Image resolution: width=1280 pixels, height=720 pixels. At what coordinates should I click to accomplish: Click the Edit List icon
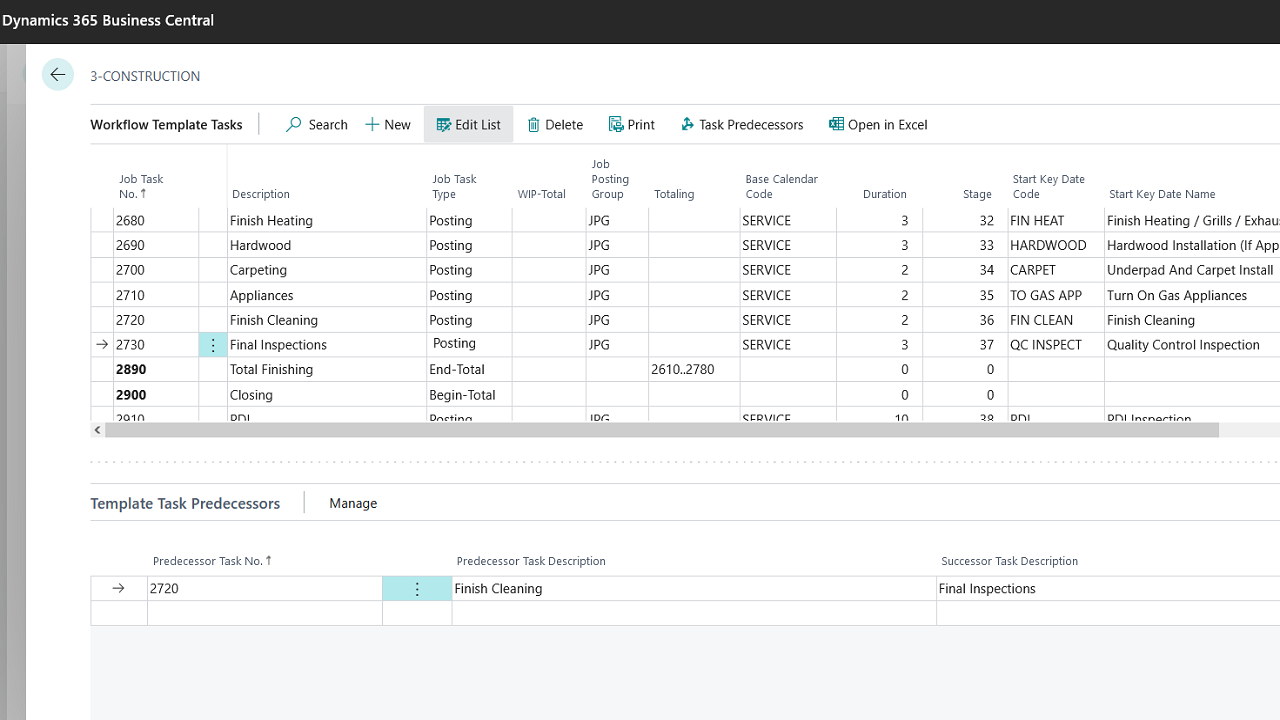point(444,125)
